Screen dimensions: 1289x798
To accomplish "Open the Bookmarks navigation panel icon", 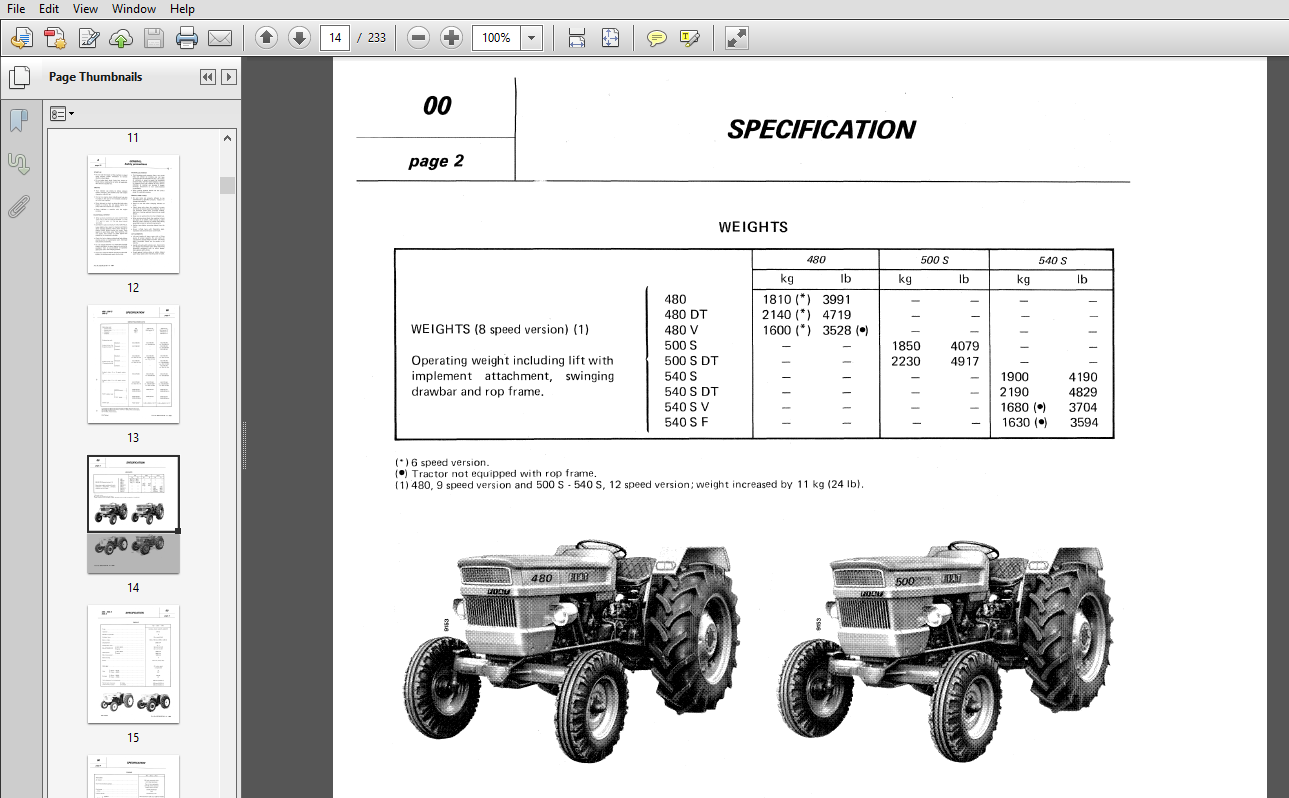I will [18, 121].
